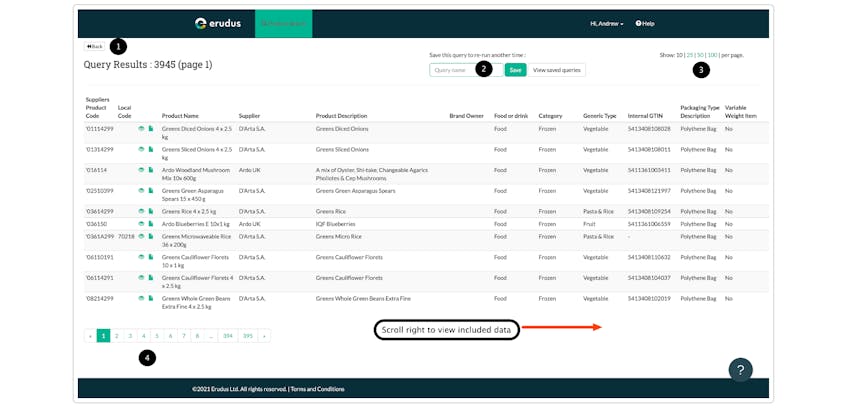This screenshot has height=408, width=850.
Task: Click the Brand Owner column header
Action: click(466, 116)
